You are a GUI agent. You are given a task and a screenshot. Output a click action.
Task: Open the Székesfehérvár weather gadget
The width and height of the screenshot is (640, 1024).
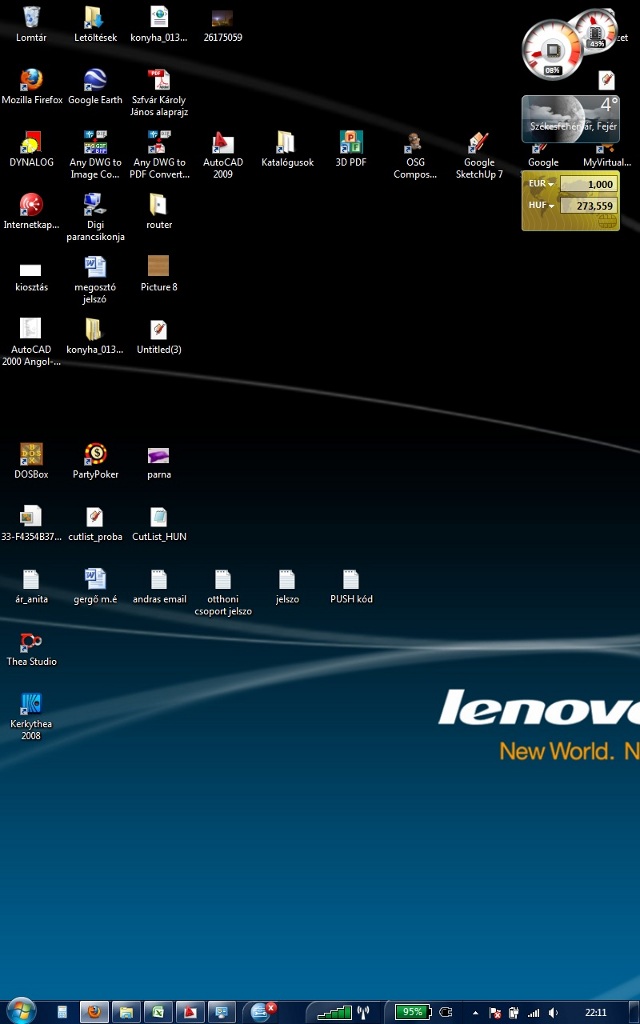(570, 119)
